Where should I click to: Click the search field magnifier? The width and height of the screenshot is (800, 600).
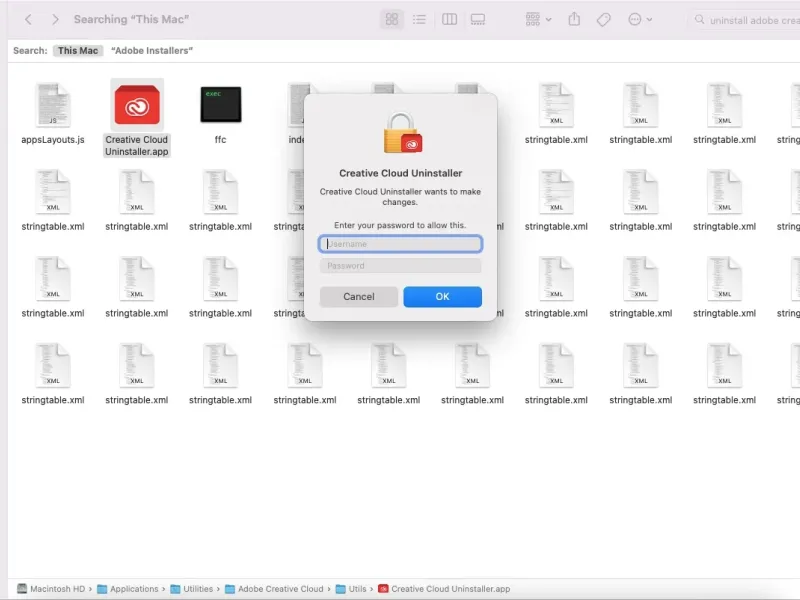(x=699, y=19)
